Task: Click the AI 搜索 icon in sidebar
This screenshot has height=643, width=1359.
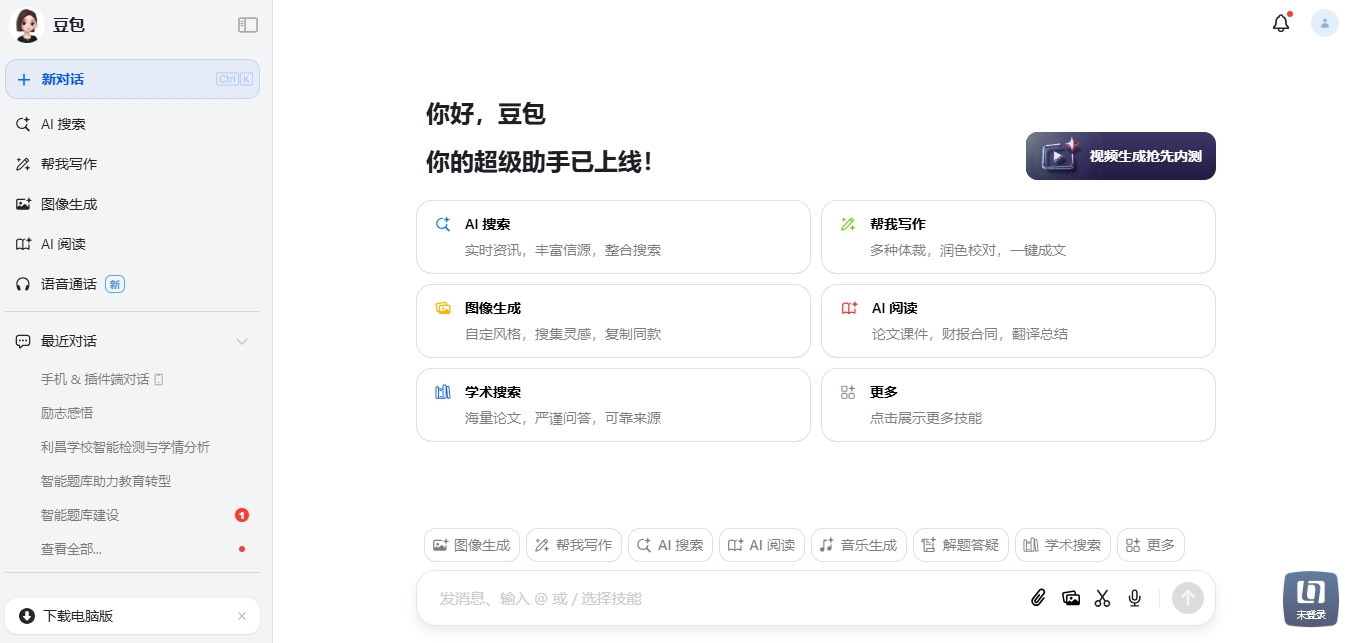Action: pyautogui.click(x=23, y=124)
